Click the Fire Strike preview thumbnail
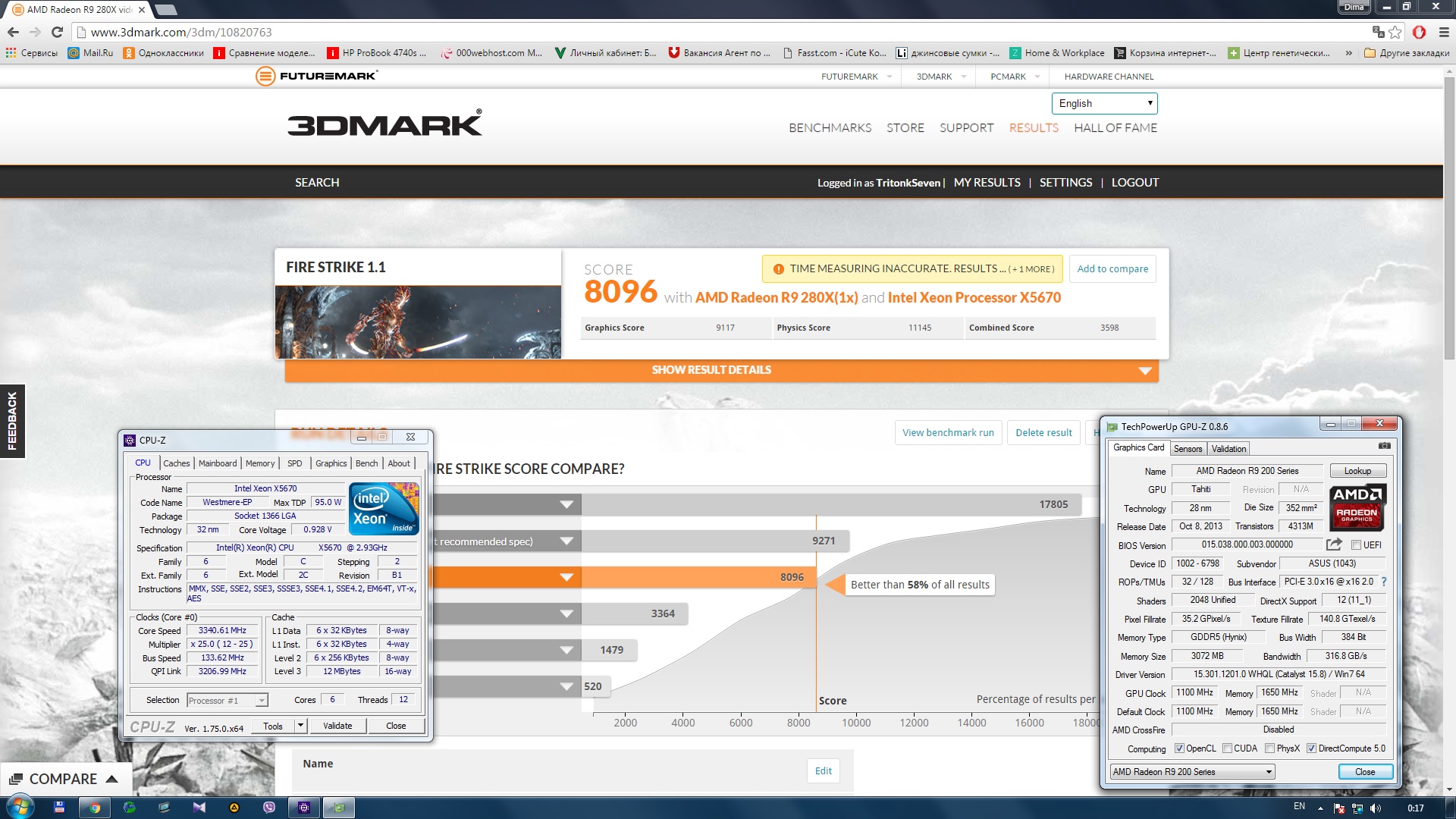Viewport: 1456px width, 819px height. pyautogui.click(x=418, y=322)
